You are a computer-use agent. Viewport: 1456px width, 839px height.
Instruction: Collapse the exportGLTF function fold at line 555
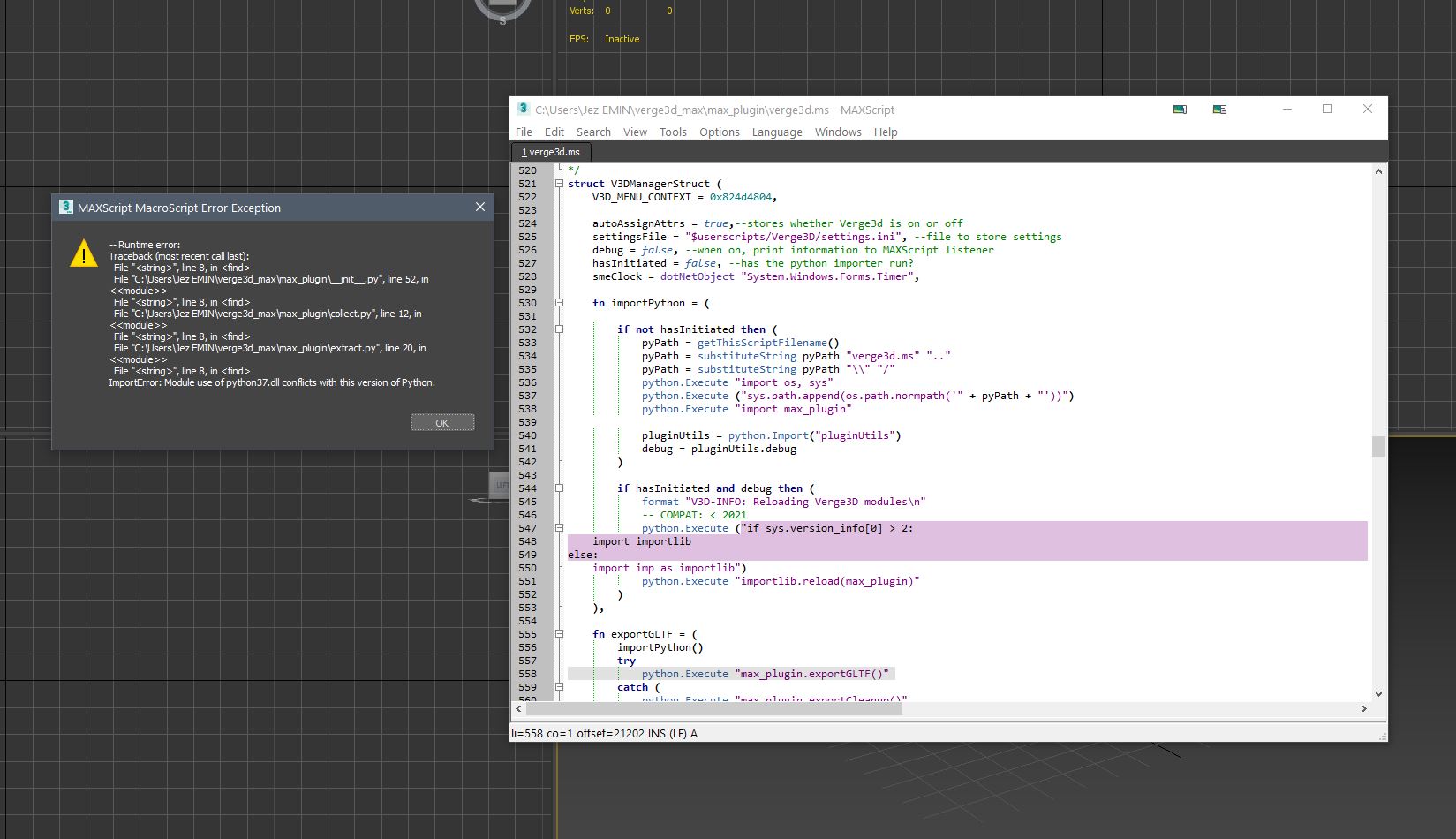(559, 634)
